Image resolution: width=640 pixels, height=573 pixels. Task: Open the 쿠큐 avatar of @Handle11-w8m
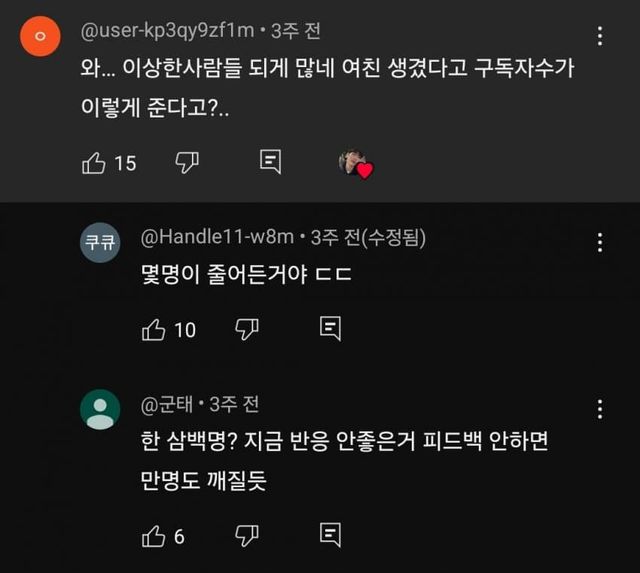pyautogui.click(x=100, y=243)
